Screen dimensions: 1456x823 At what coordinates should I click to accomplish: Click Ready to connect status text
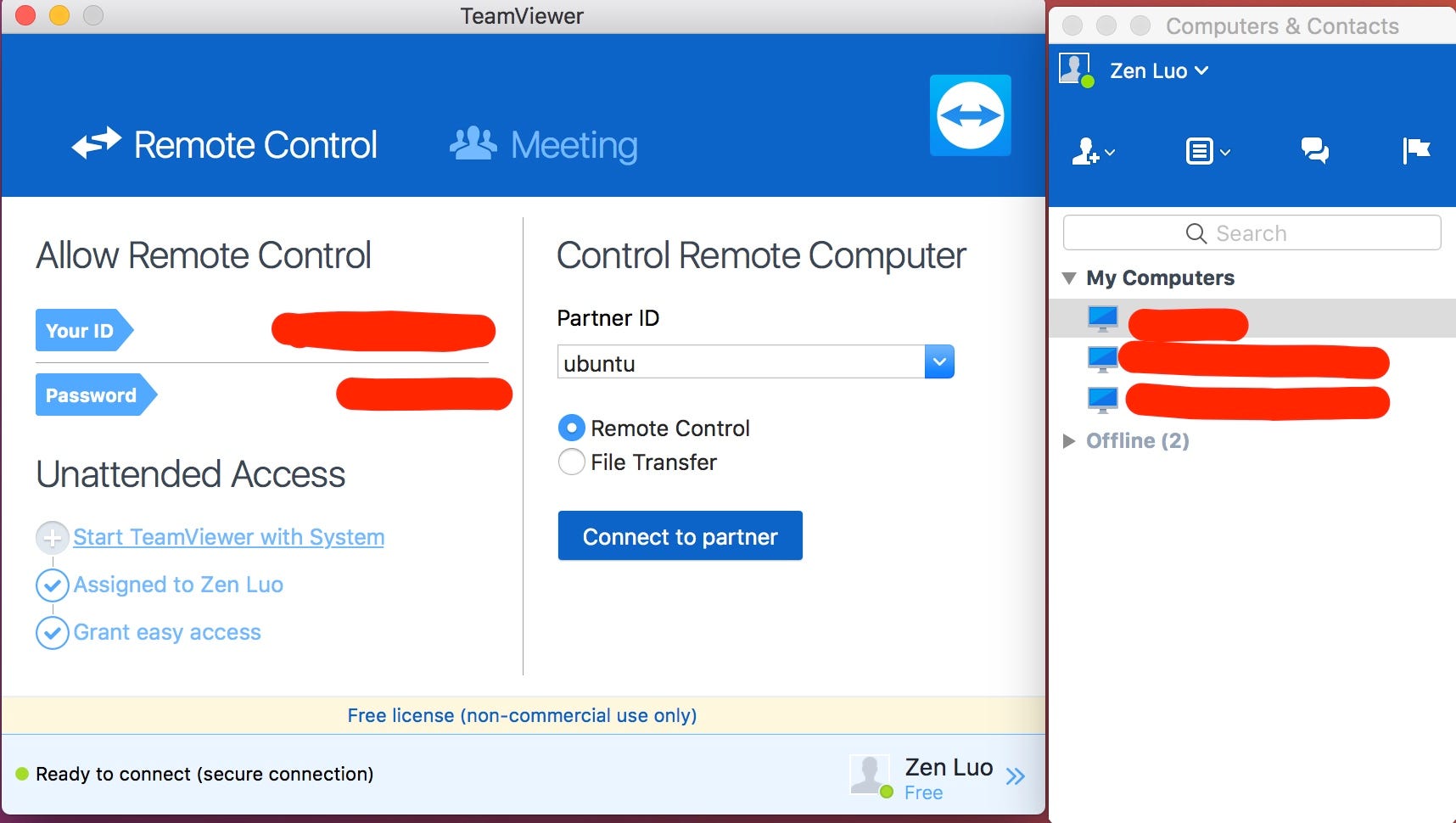point(204,774)
